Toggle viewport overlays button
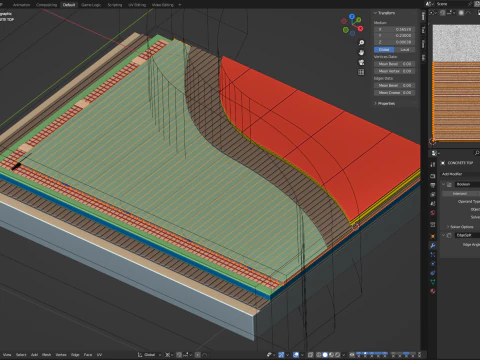This screenshot has height=360, width=480. click(296, 355)
